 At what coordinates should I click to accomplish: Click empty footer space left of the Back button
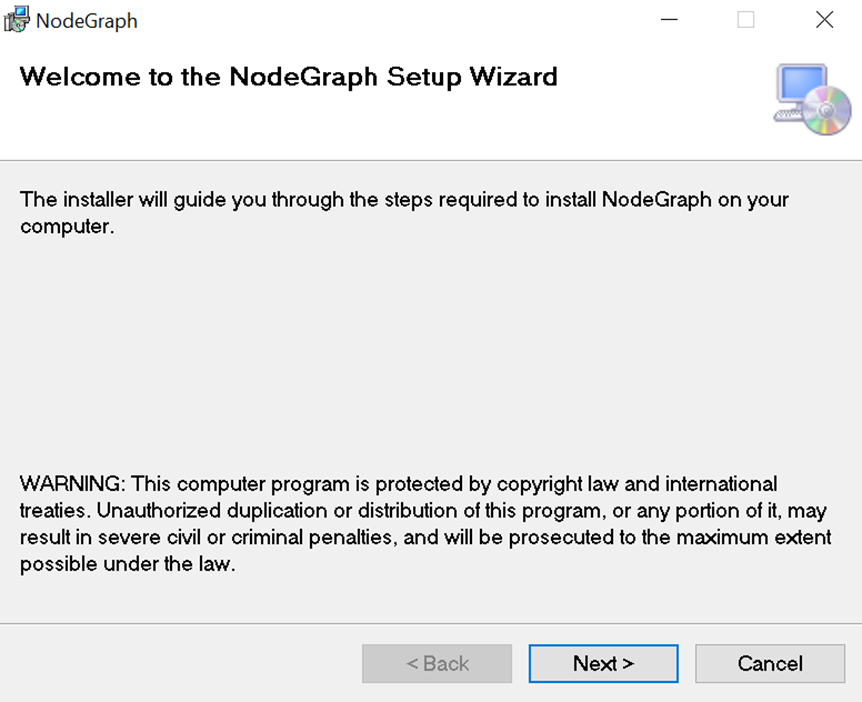click(180, 663)
